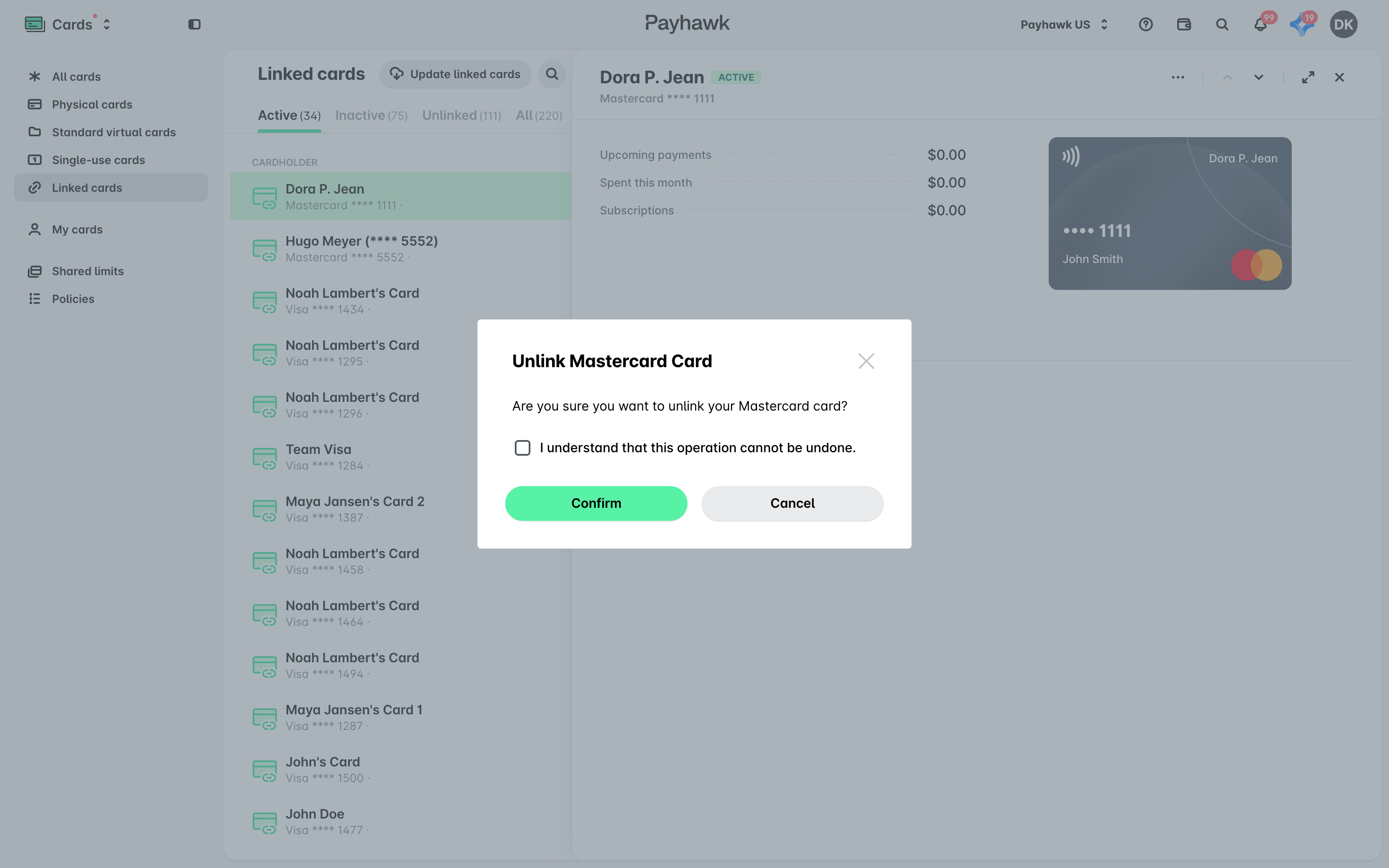This screenshot has height=868, width=1389.
Task: Close the Dora P. Jean details panel
Action: [x=1339, y=78]
